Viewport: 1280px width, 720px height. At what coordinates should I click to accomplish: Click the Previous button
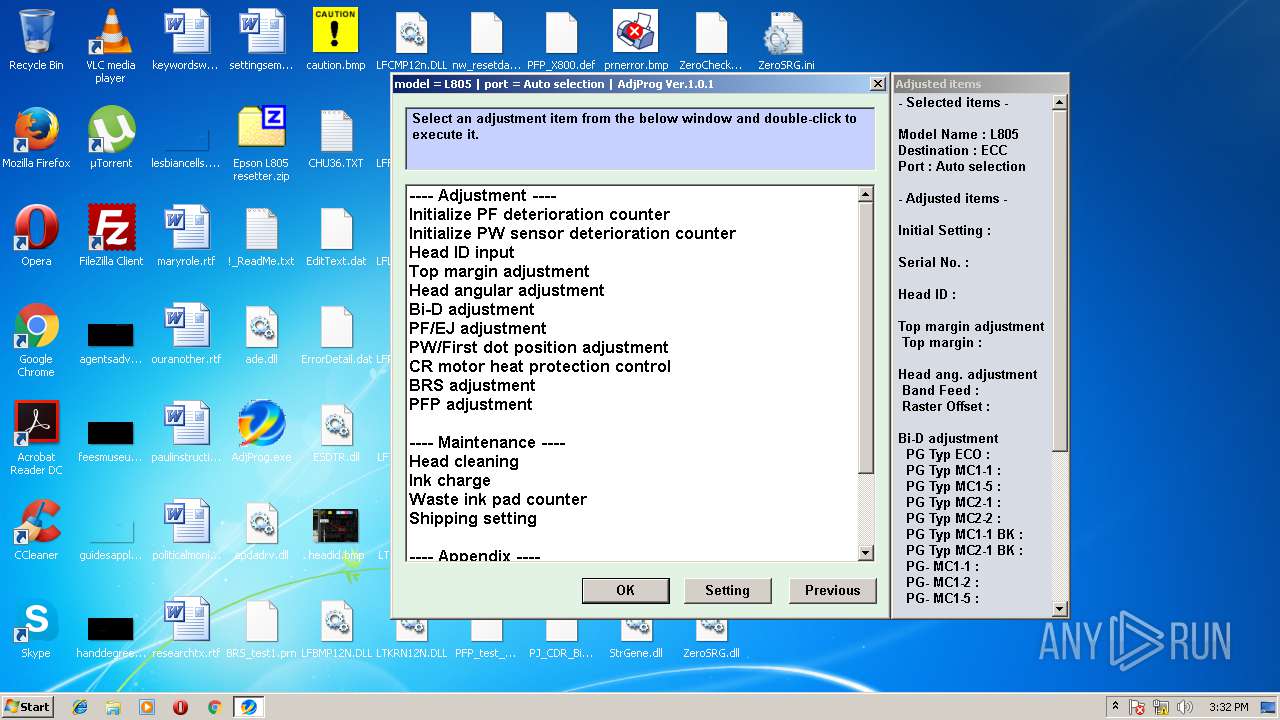coord(832,590)
